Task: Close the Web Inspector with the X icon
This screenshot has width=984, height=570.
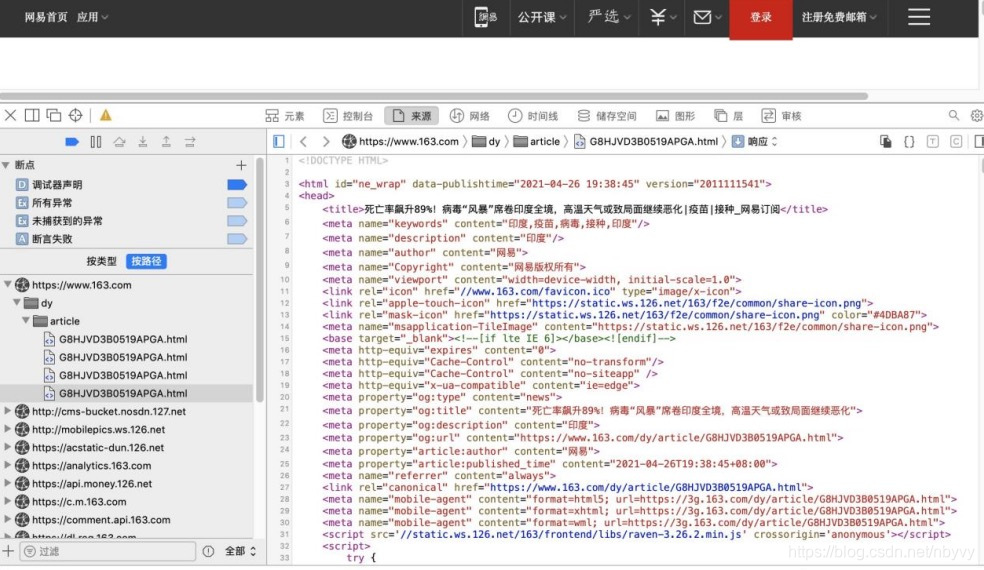Action: 10,116
